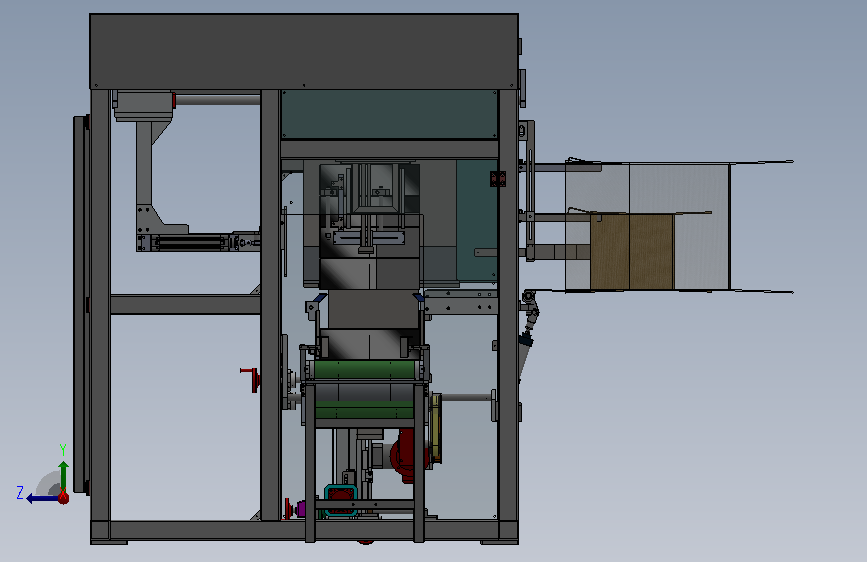Select the red motor beneath the conveyor
Image resolution: width=867 pixels, height=562 pixels.
pyautogui.click(x=404, y=456)
